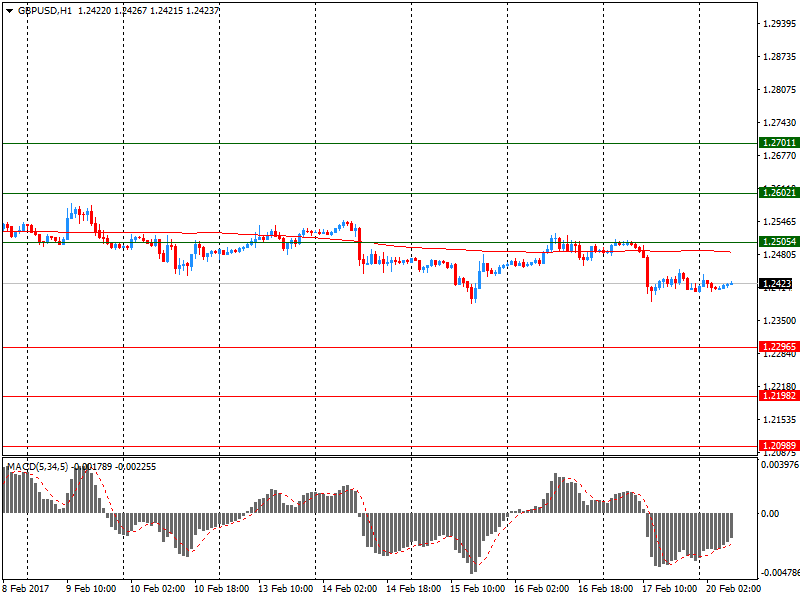Select price scale value 1.26770
800x600 pixels.
click(x=780, y=156)
